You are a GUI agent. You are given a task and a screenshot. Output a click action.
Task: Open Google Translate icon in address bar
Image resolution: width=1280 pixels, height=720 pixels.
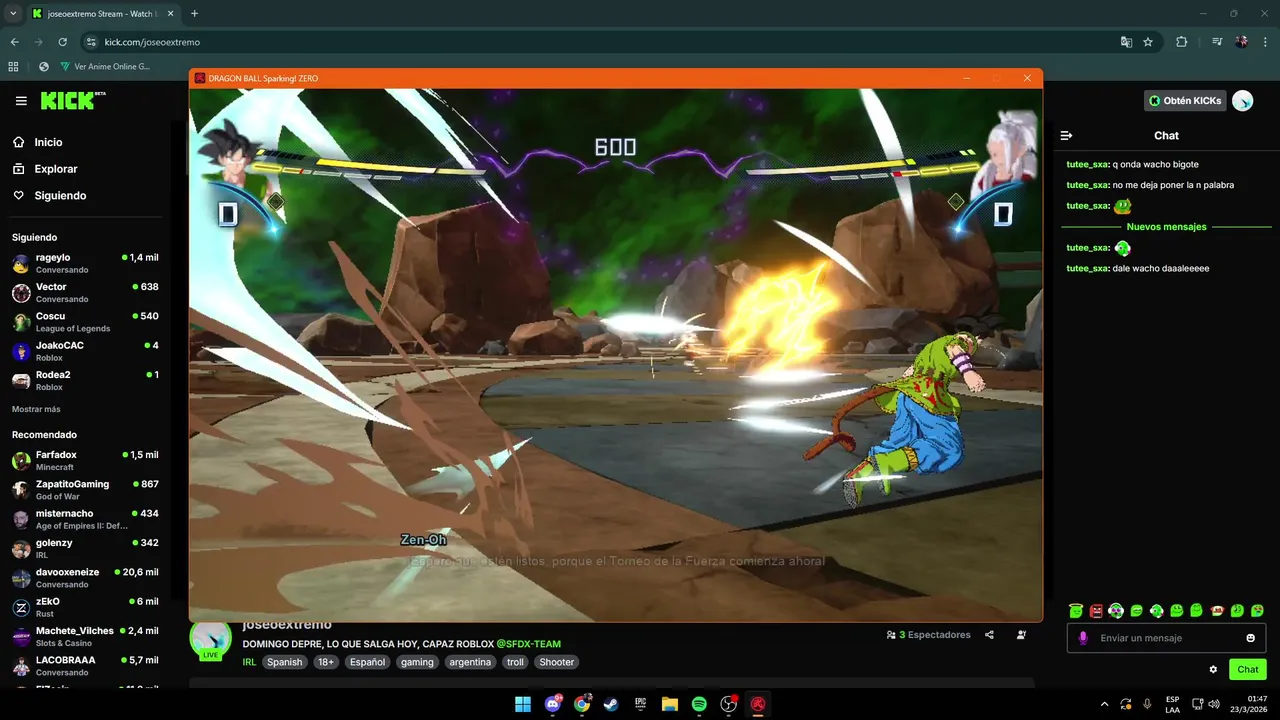[x=1126, y=42]
